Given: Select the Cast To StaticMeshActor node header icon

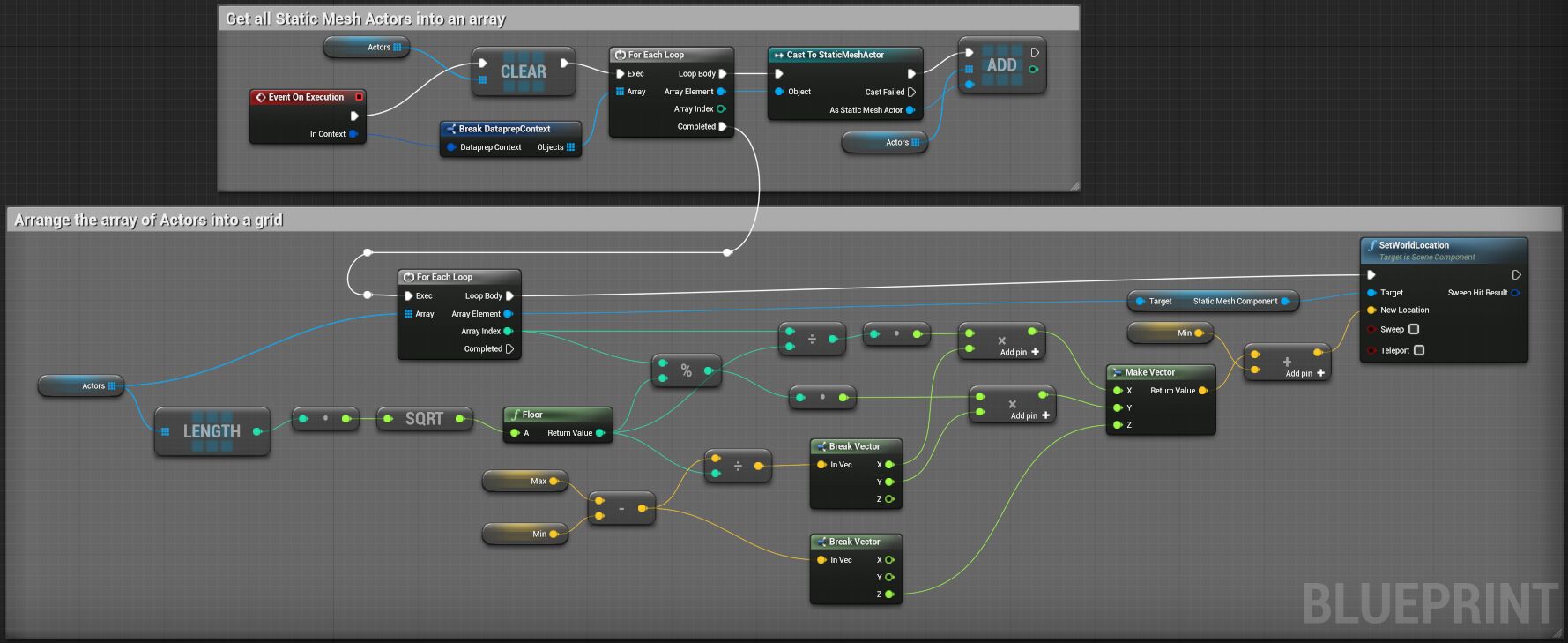Looking at the screenshot, I should point(778,55).
